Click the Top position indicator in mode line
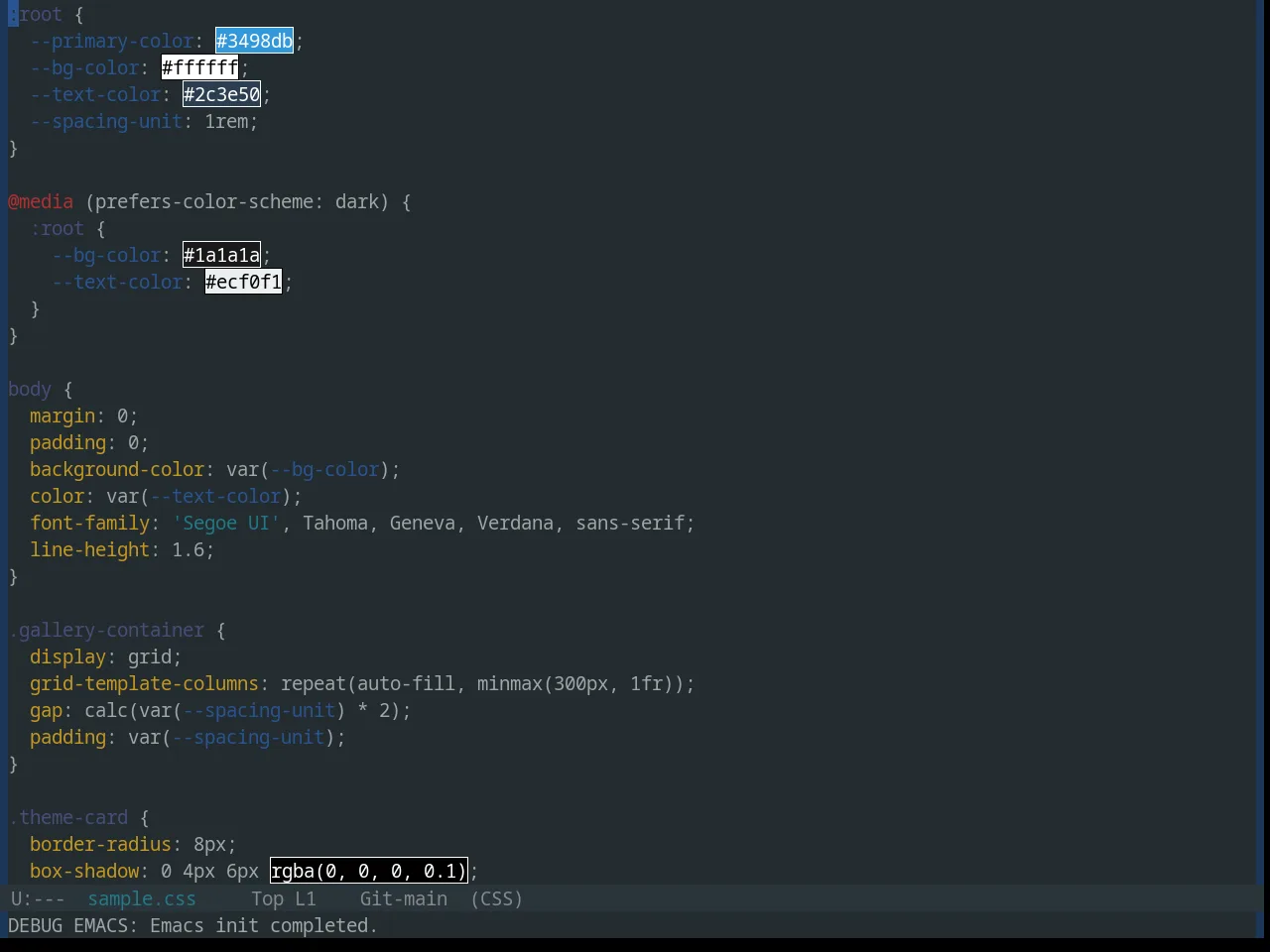Screen dimensions: 1270x952 pyautogui.click(x=267, y=898)
